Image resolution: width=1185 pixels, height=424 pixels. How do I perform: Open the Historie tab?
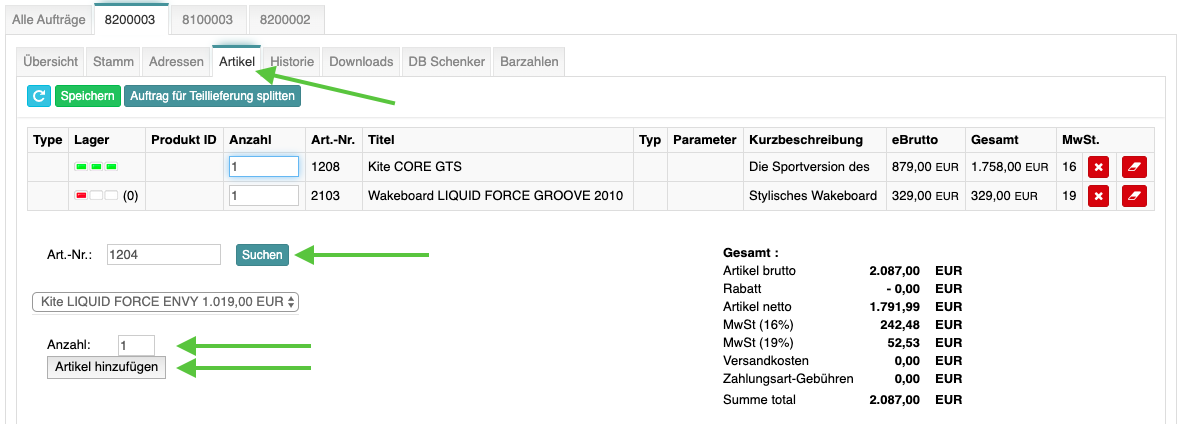pos(292,61)
